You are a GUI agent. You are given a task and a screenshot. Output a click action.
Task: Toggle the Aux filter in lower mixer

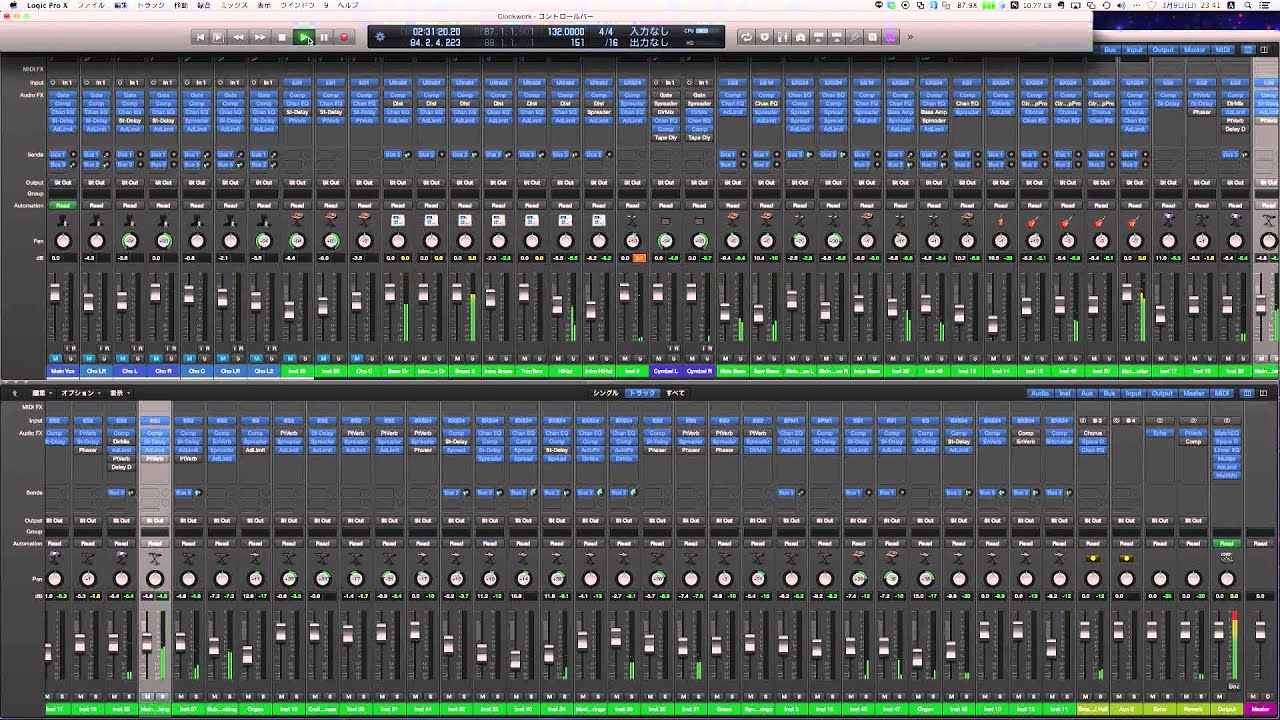pyautogui.click(x=1089, y=393)
